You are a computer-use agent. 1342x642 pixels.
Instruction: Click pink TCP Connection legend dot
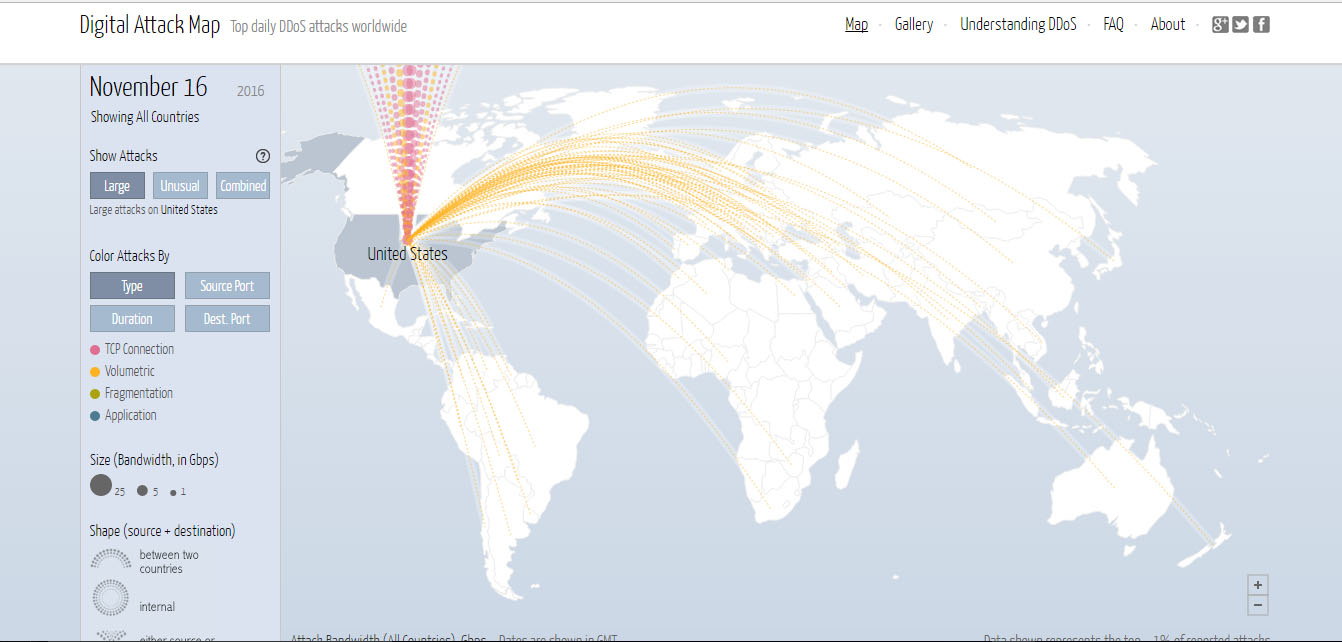tap(95, 350)
